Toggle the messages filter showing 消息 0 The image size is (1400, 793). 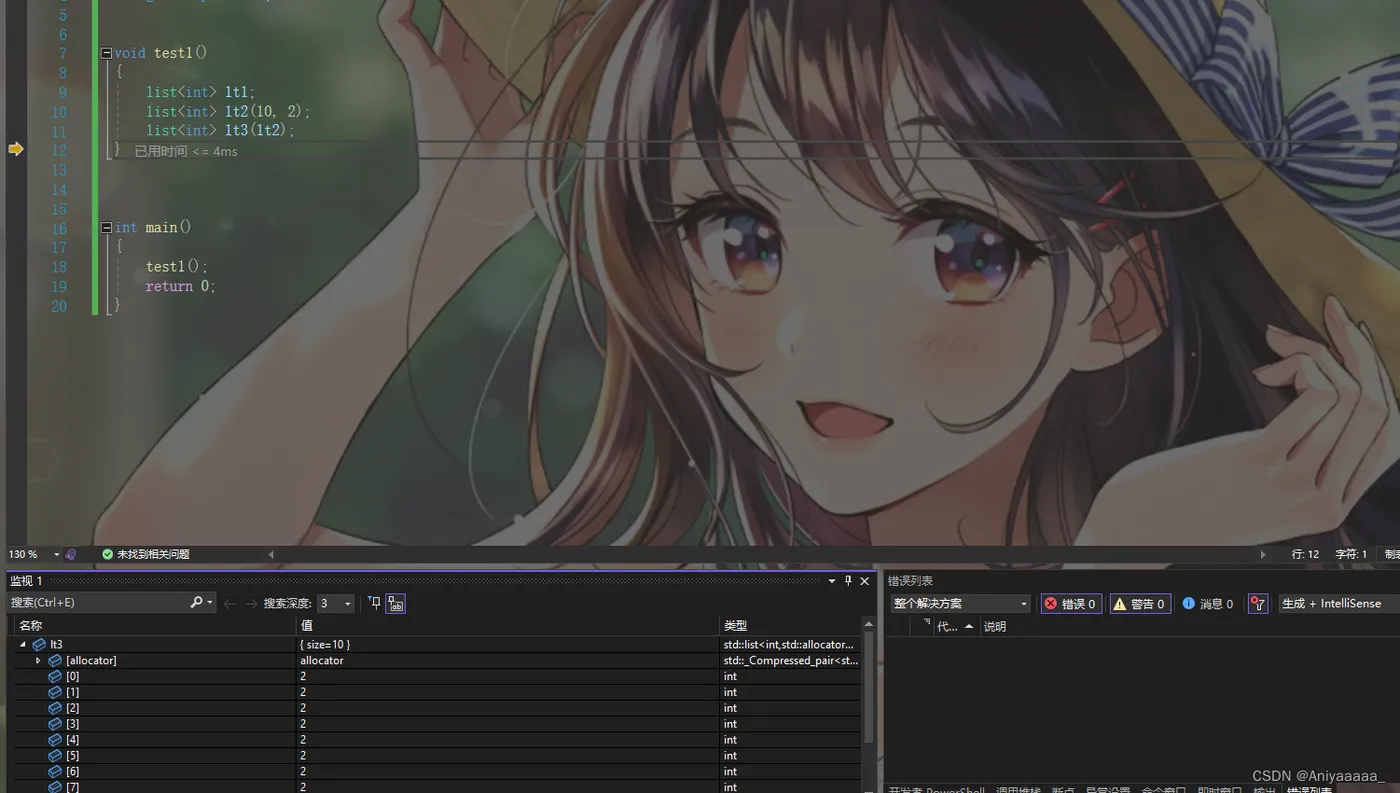click(1208, 604)
